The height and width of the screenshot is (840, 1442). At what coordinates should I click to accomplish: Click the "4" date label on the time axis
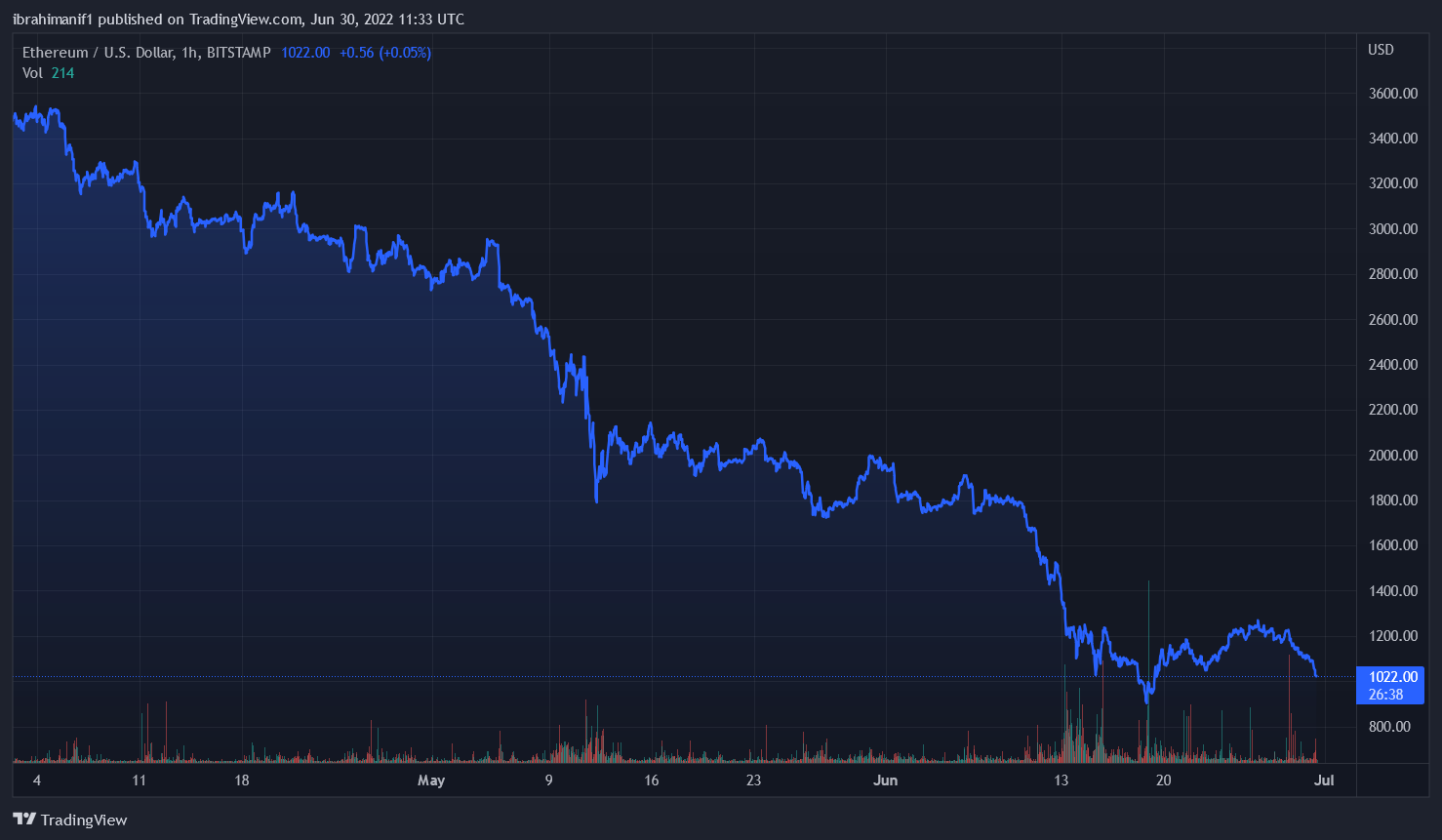37,780
